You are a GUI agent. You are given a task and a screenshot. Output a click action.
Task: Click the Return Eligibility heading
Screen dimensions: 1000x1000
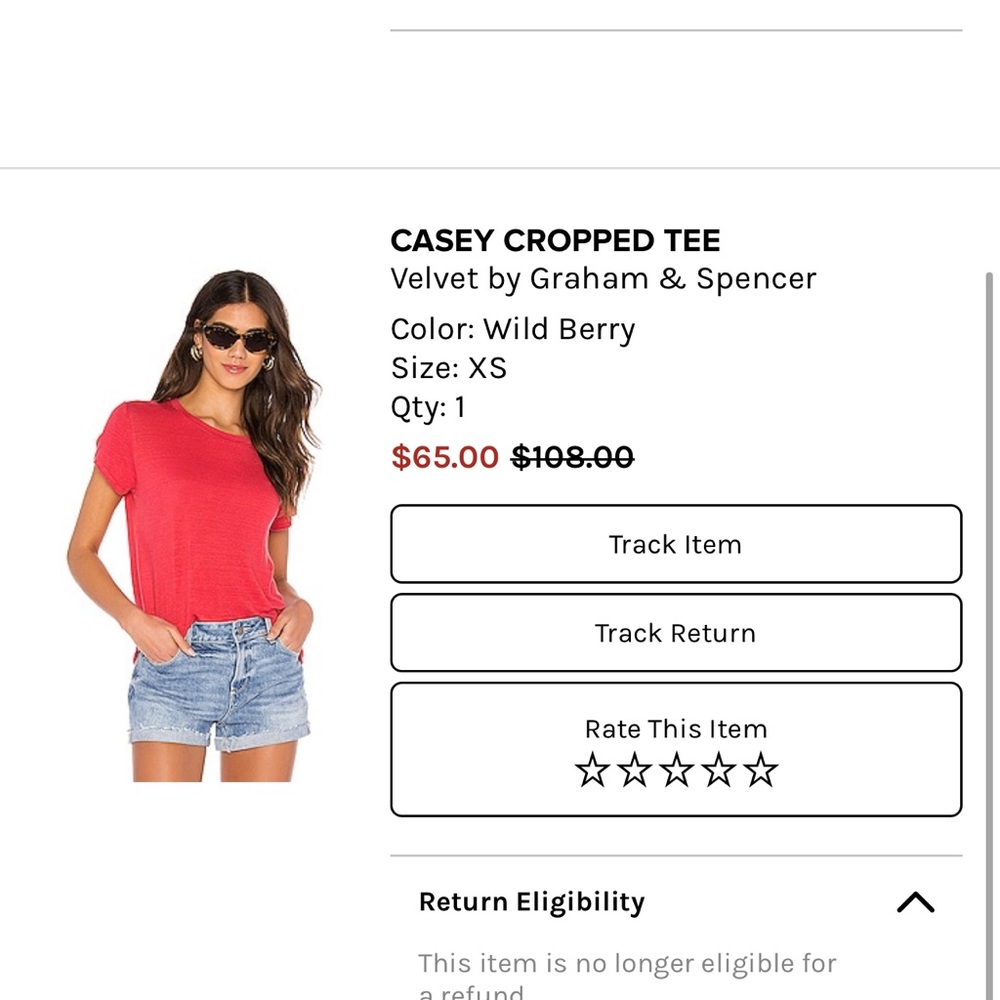click(530, 902)
